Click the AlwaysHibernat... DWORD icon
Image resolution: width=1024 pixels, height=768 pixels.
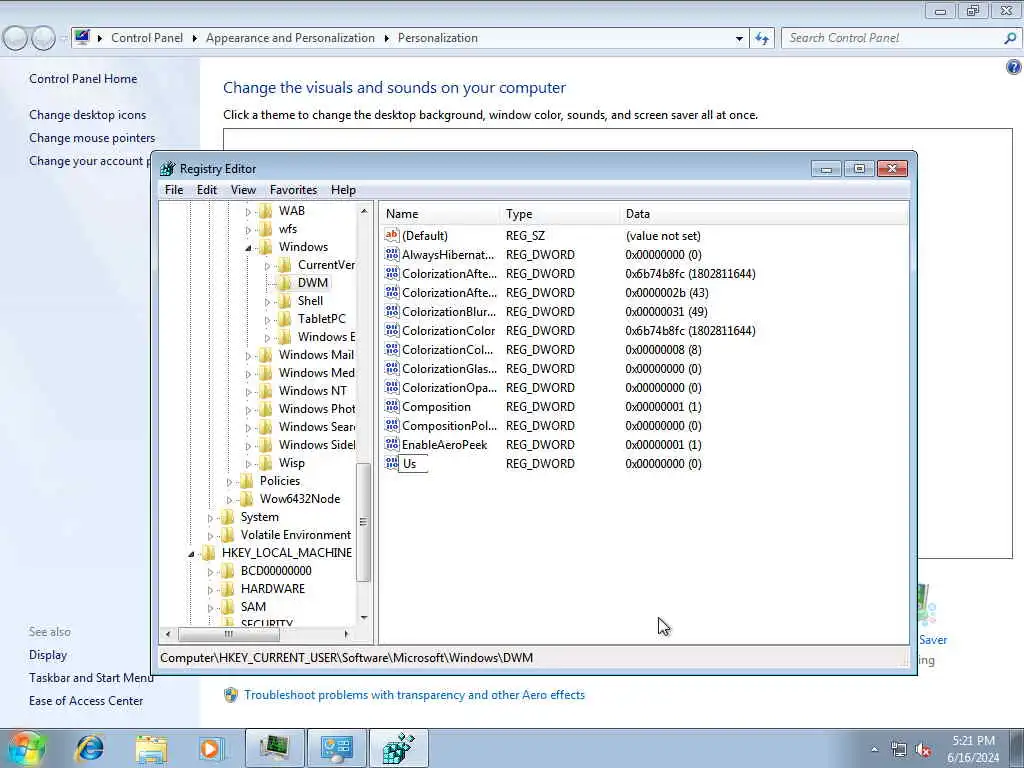392,254
